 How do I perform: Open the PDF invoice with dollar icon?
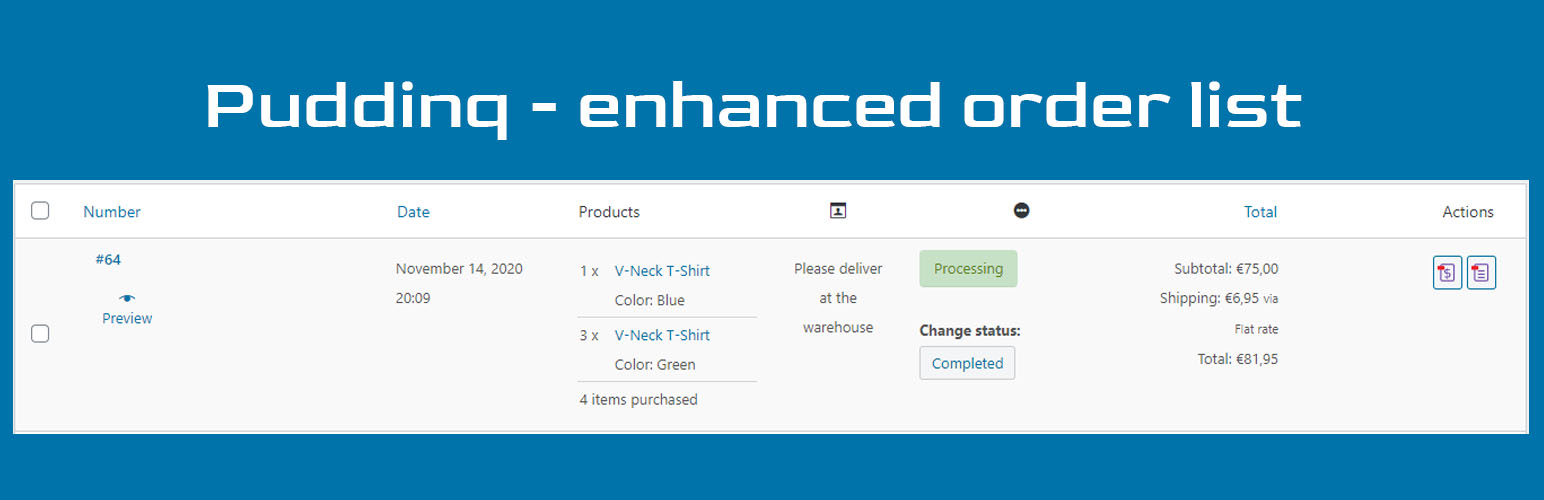(x=1447, y=273)
